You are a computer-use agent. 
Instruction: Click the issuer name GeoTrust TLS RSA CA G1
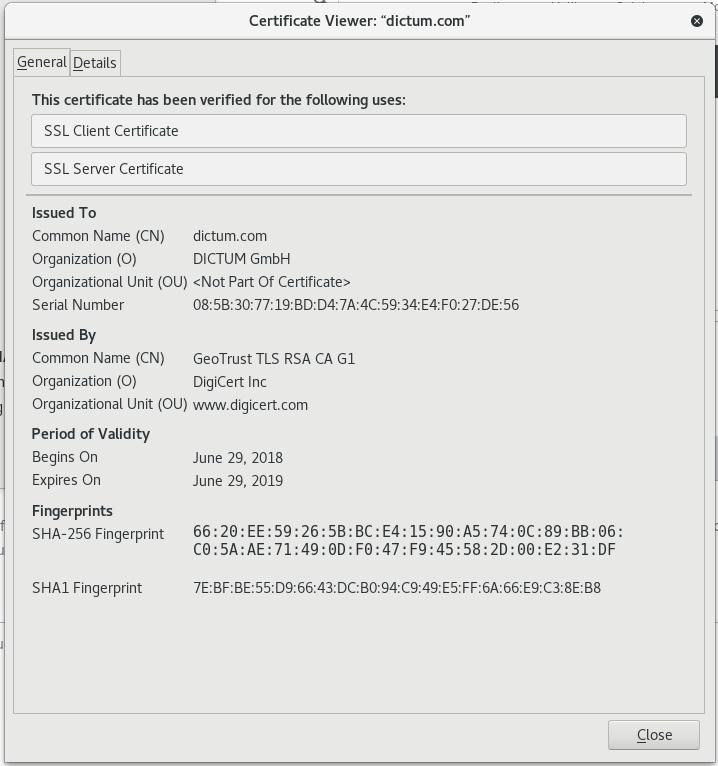coord(274,359)
